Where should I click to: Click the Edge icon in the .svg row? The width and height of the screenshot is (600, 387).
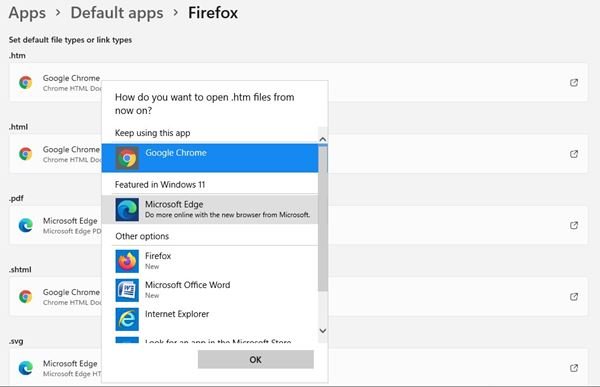coord(26,368)
